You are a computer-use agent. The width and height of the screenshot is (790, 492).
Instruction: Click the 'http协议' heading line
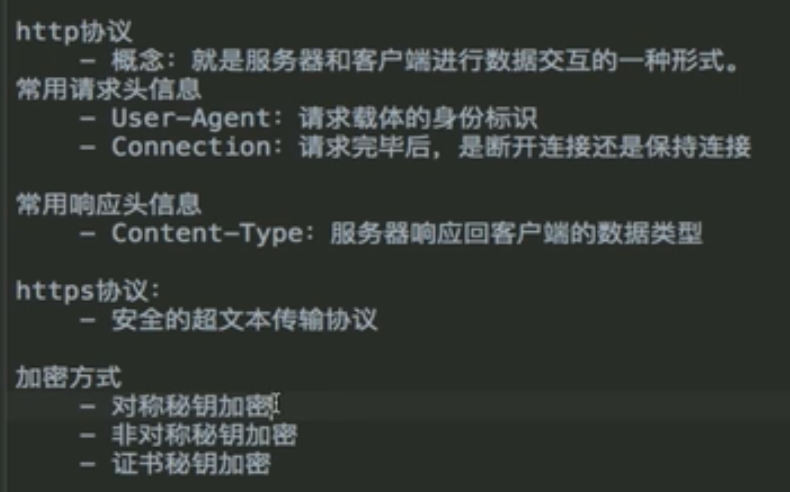(74, 32)
